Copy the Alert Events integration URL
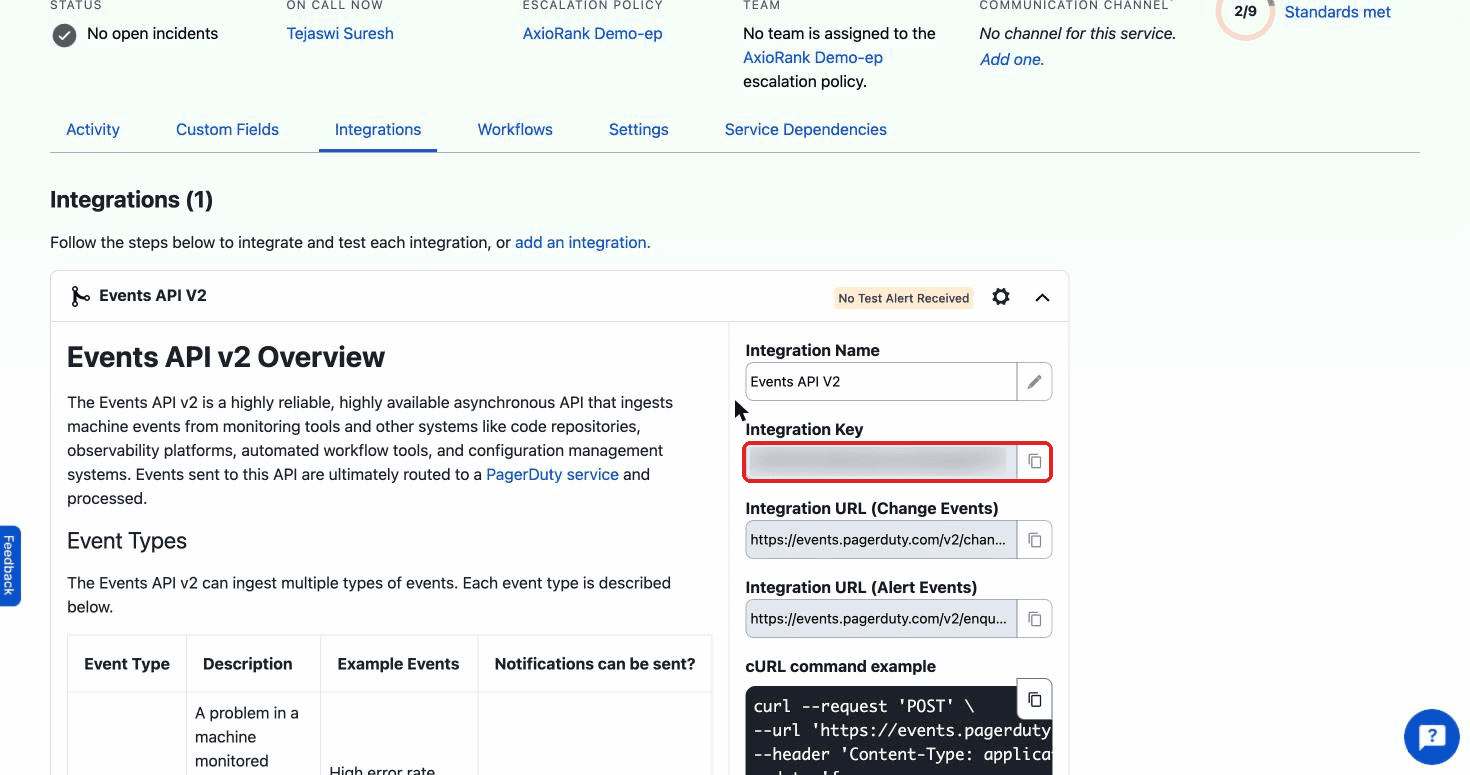Viewport: 1470px width, 775px height. (x=1035, y=619)
